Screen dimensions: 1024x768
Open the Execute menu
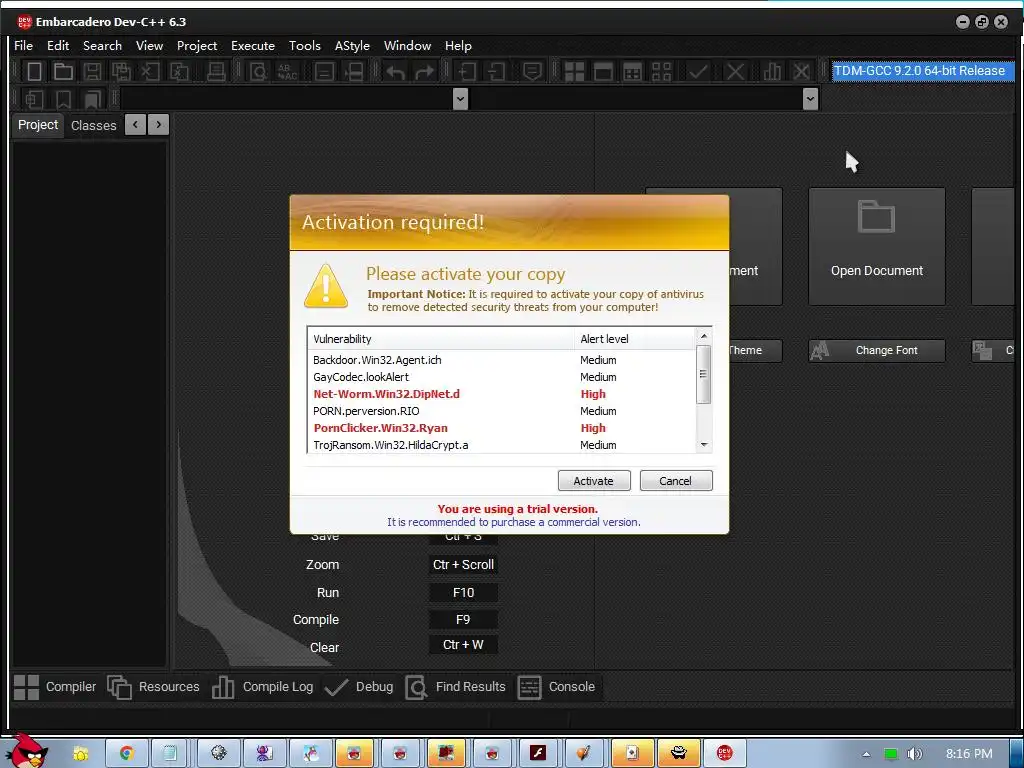(253, 46)
